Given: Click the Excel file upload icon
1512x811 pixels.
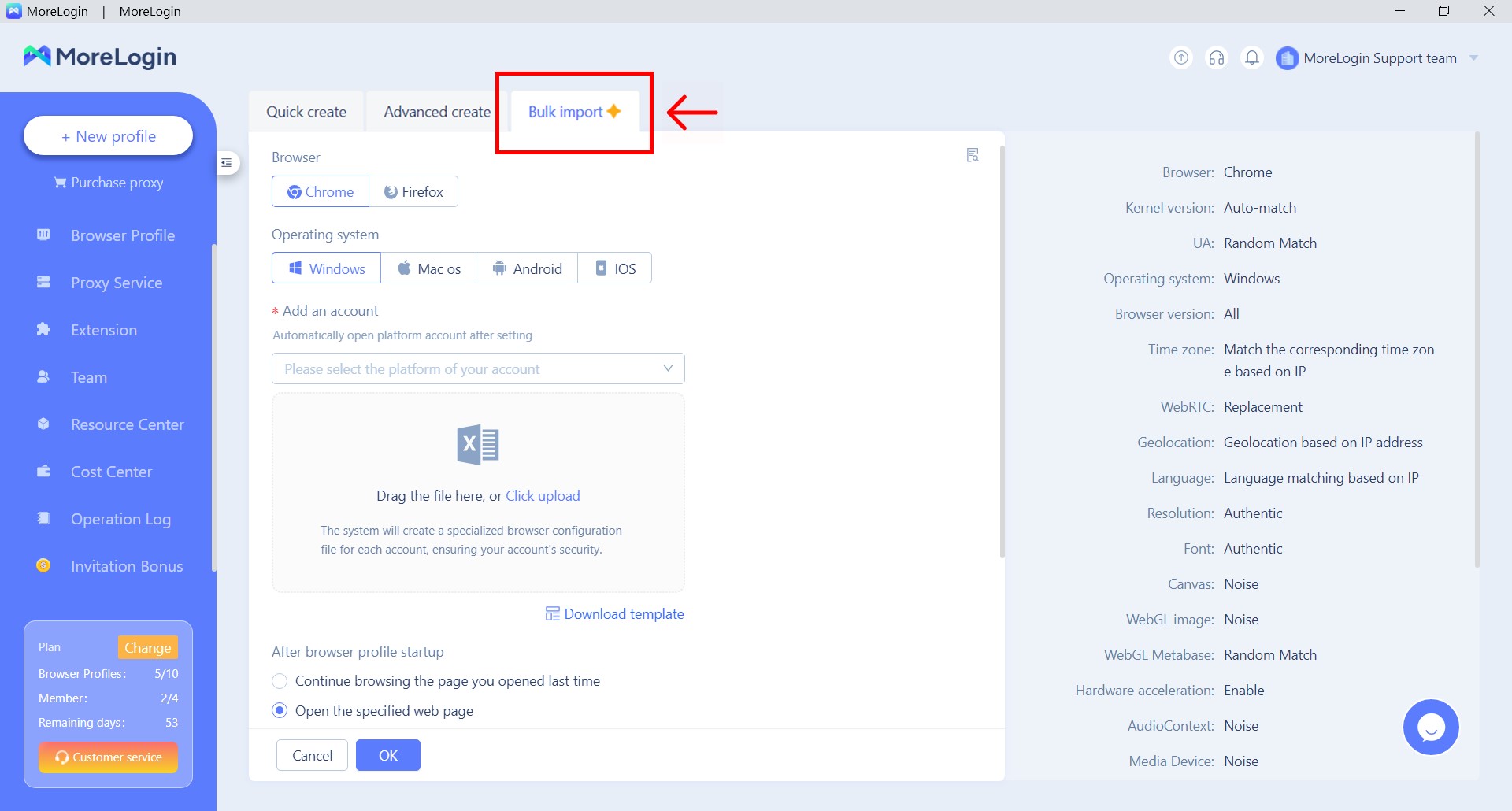Looking at the screenshot, I should coord(477,445).
